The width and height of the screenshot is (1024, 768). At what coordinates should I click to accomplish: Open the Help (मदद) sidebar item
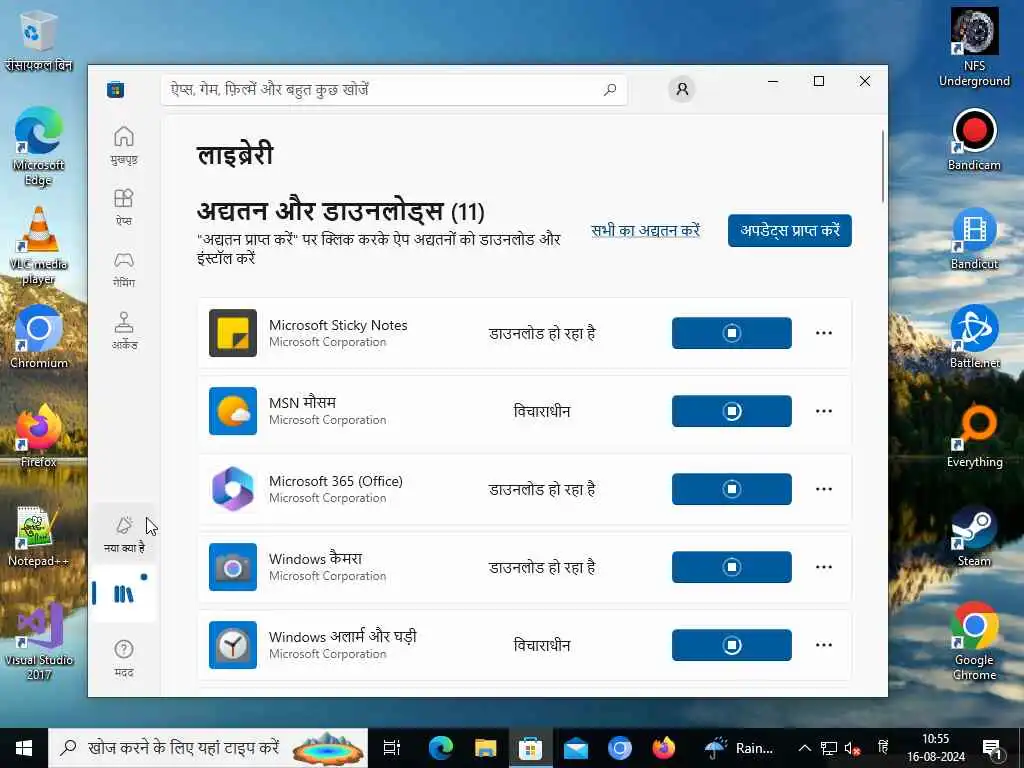point(124,657)
